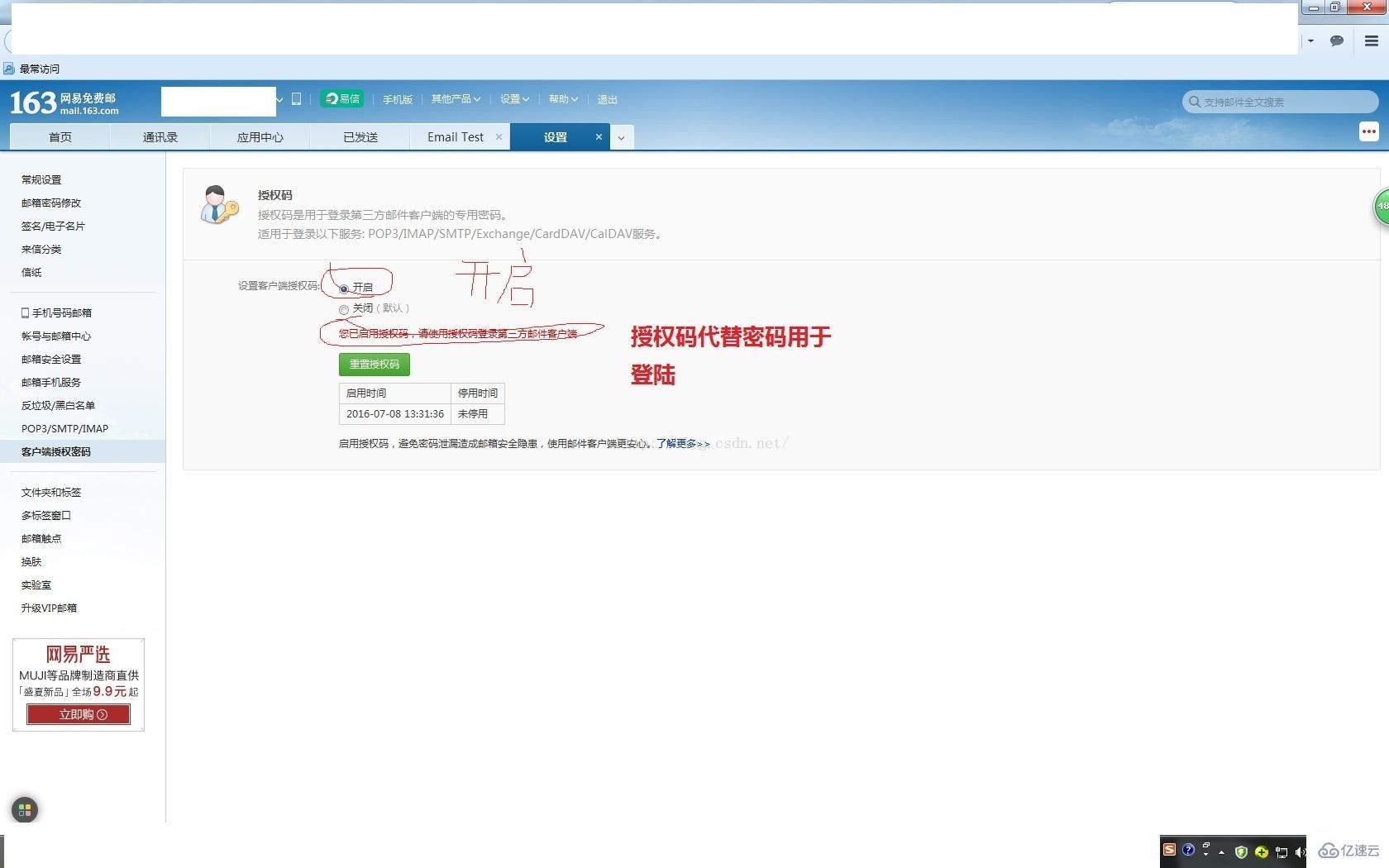Expand the account address dropdown arrow
The width and height of the screenshot is (1389, 868).
(x=279, y=100)
